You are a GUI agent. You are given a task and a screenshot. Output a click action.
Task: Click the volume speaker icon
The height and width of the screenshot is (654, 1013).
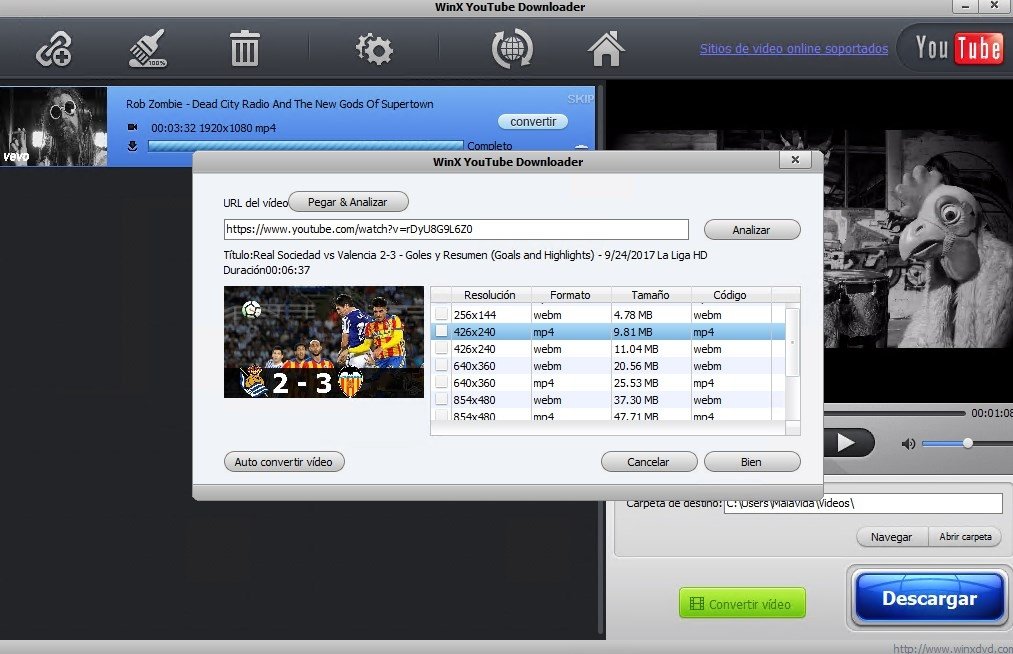908,443
